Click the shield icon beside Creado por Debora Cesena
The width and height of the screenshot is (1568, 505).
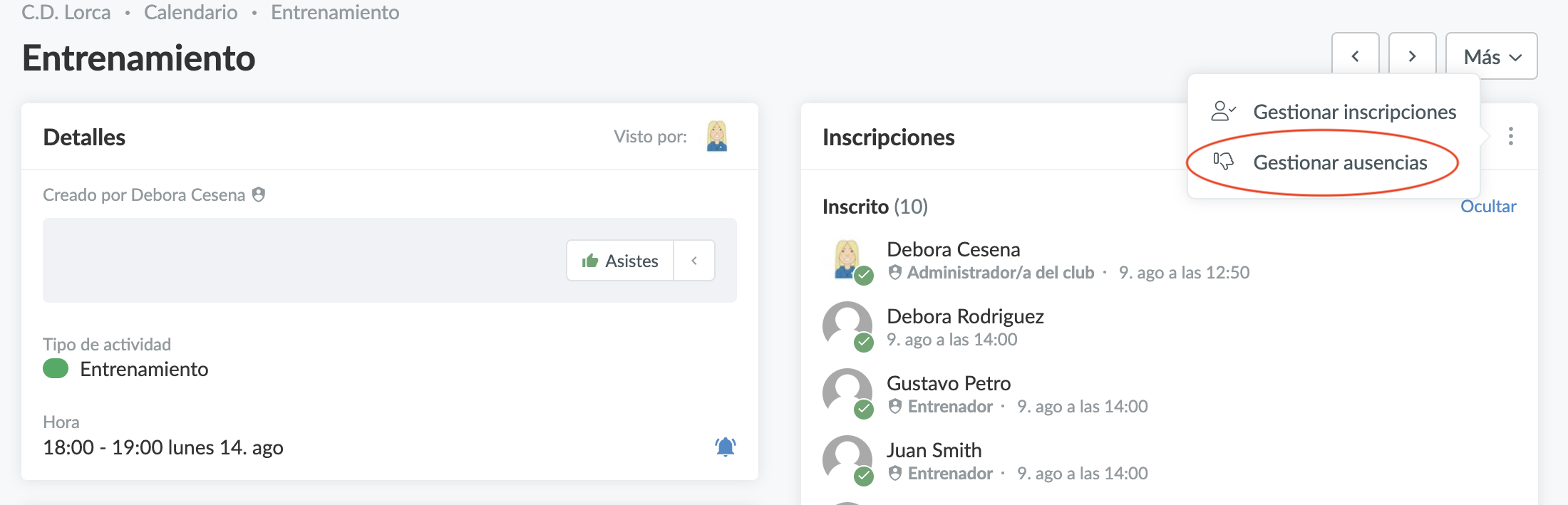coord(259,194)
